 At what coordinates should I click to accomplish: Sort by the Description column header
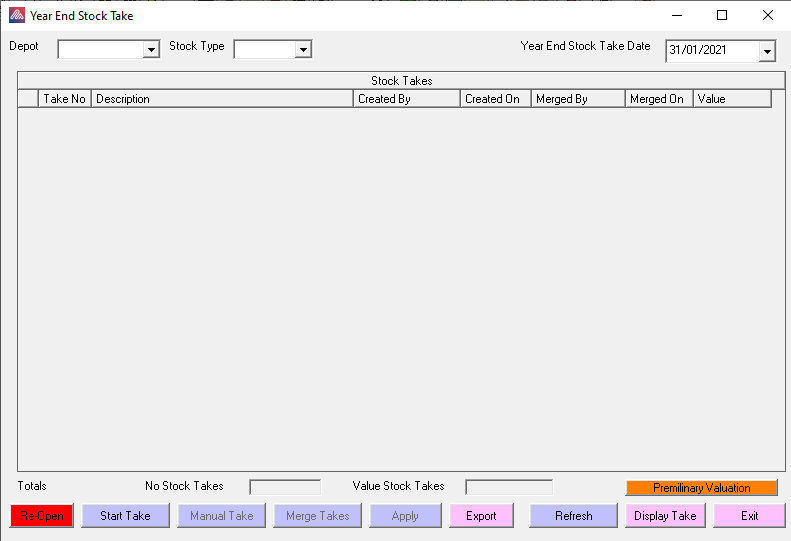tap(222, 98)
